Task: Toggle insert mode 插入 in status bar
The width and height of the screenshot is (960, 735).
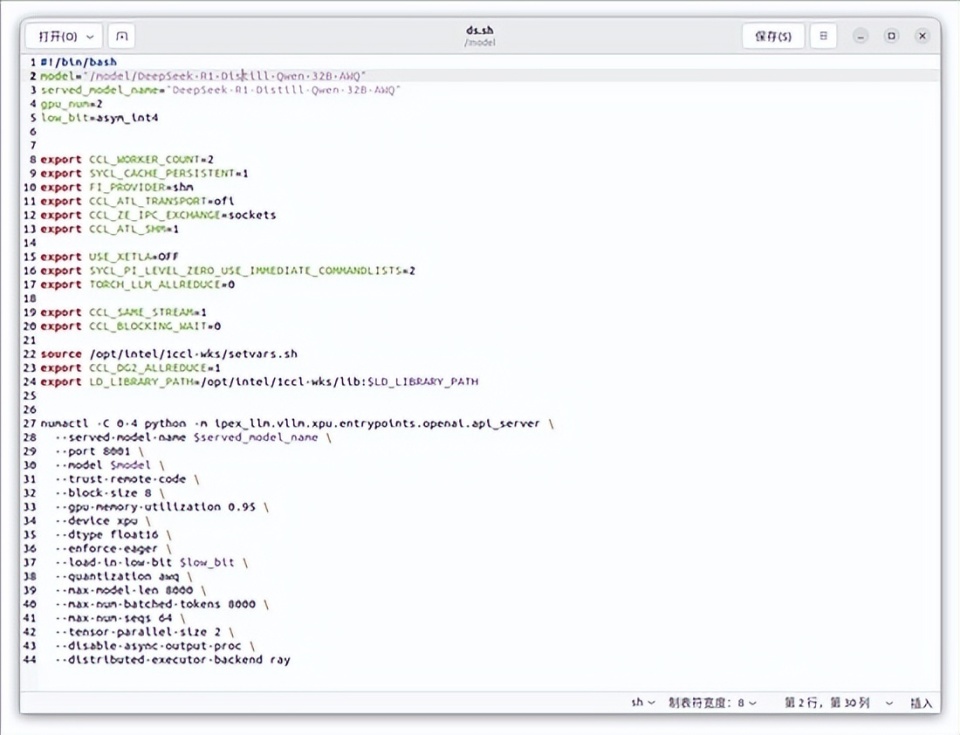Action: 920,703
